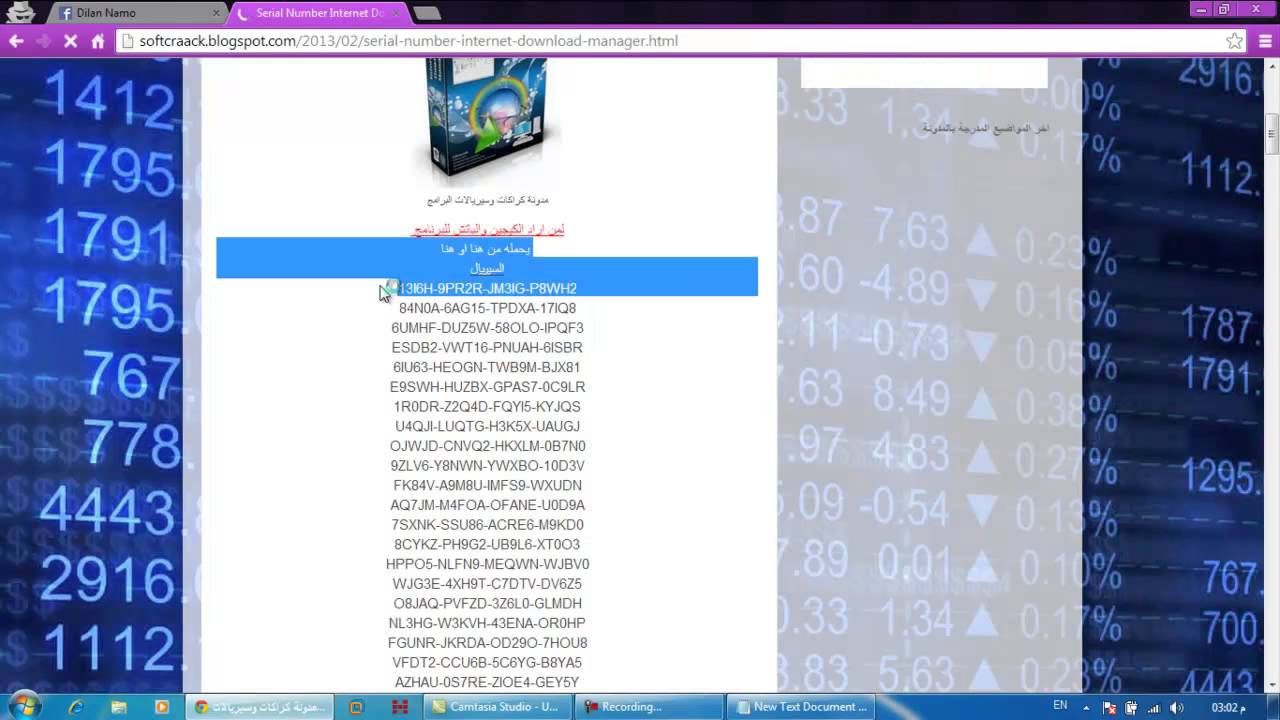Image resolution: width=1280 pixels, height=720 pixels.
Task: Click the Arabic sidebar heading text
Action: (986, 128)
